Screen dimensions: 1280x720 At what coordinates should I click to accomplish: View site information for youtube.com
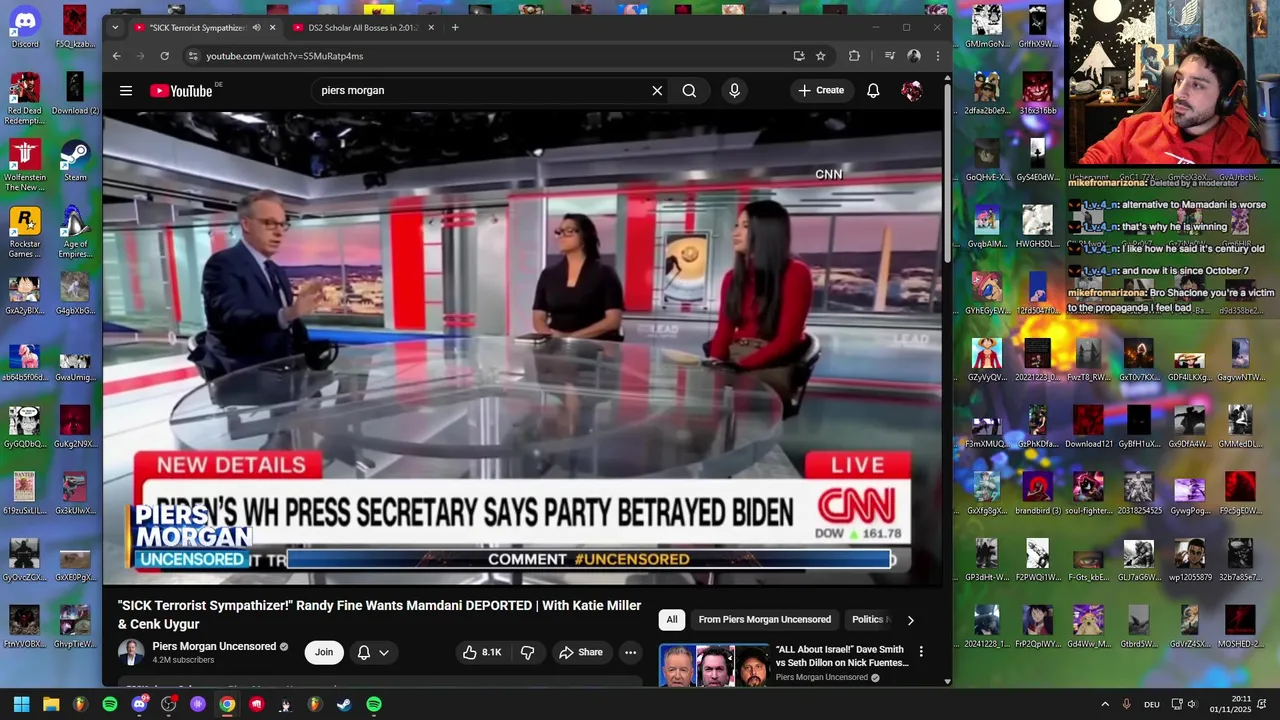click(x=193, y=56)
